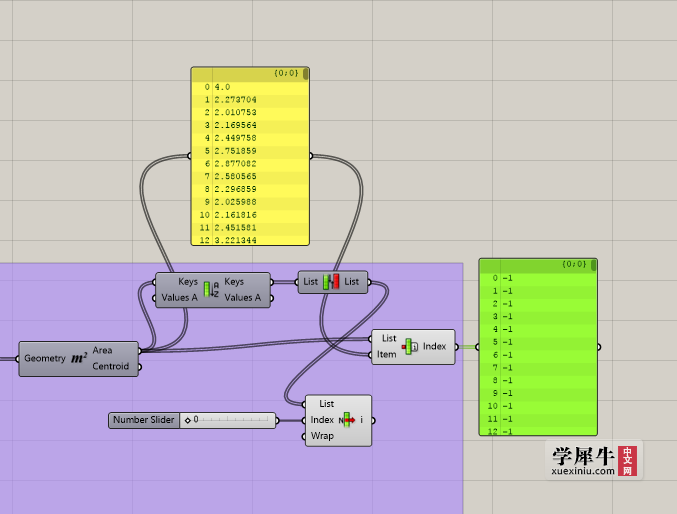Viewport: 677px width, 514px height.
Task: Select value 2.296859 in yellow panel
Action: click(235, 189)
